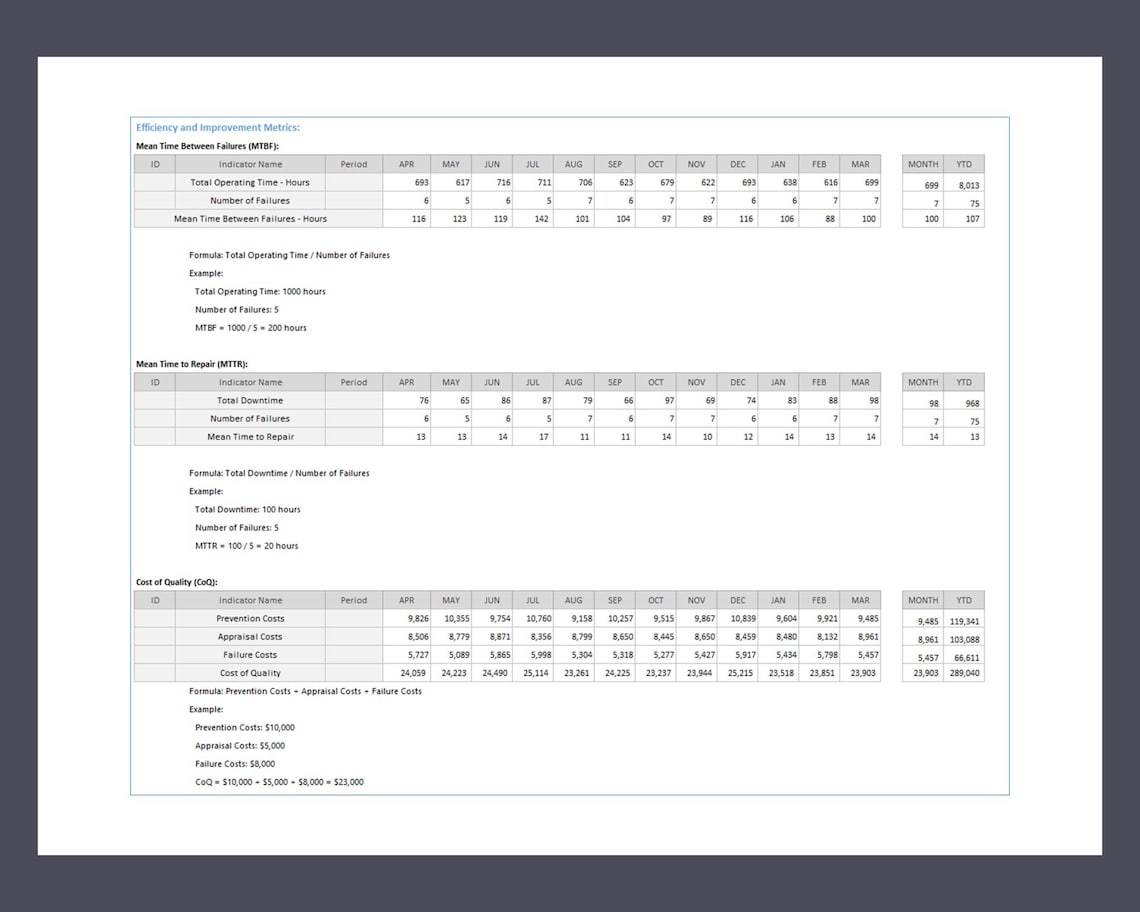The width and height of the screenshot is (1140, 912).
Task: Click the CoQ example line showing $23,000
Action: [x=277, y=782]
